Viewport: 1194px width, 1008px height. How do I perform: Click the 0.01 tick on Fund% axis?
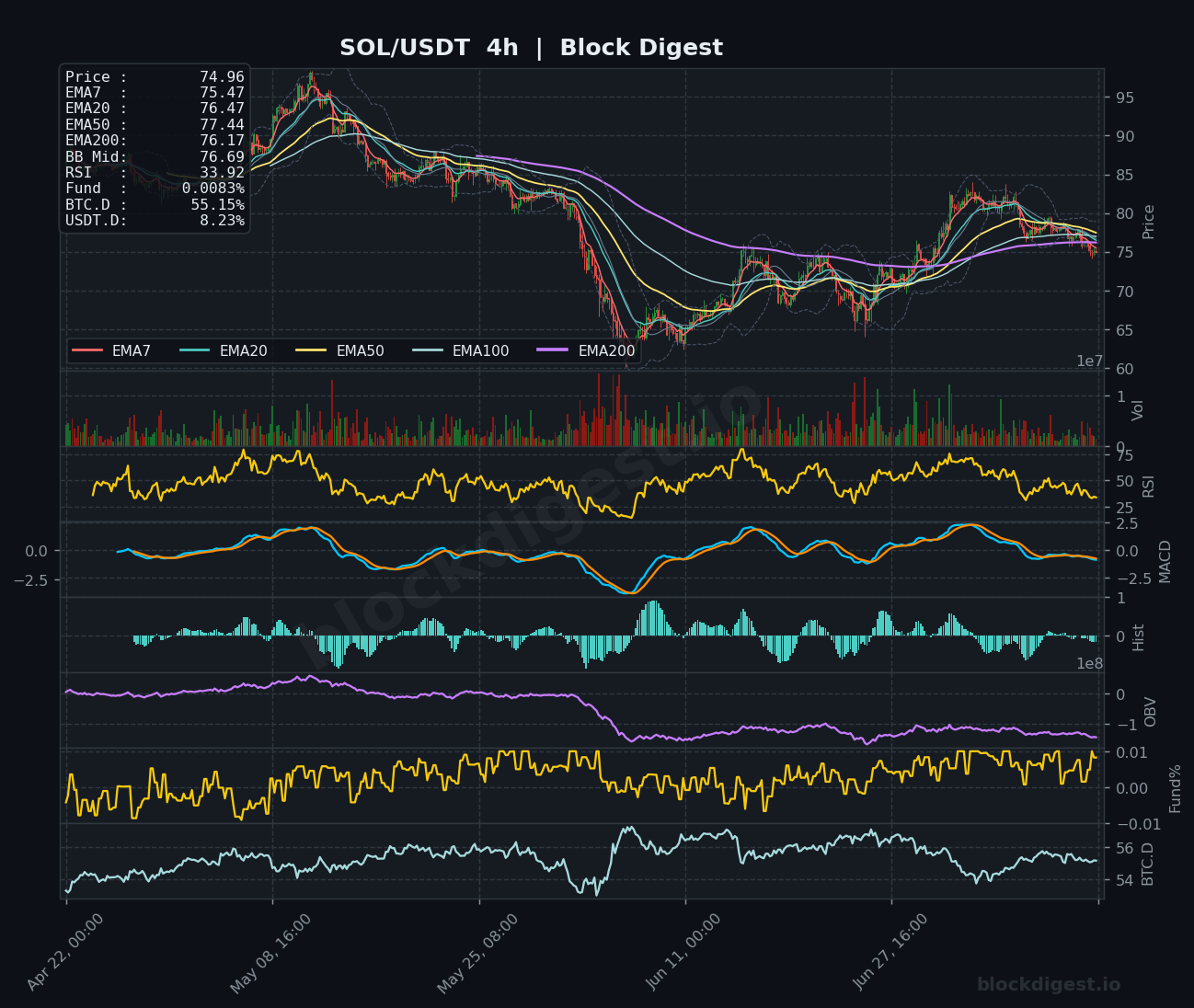1131,752
